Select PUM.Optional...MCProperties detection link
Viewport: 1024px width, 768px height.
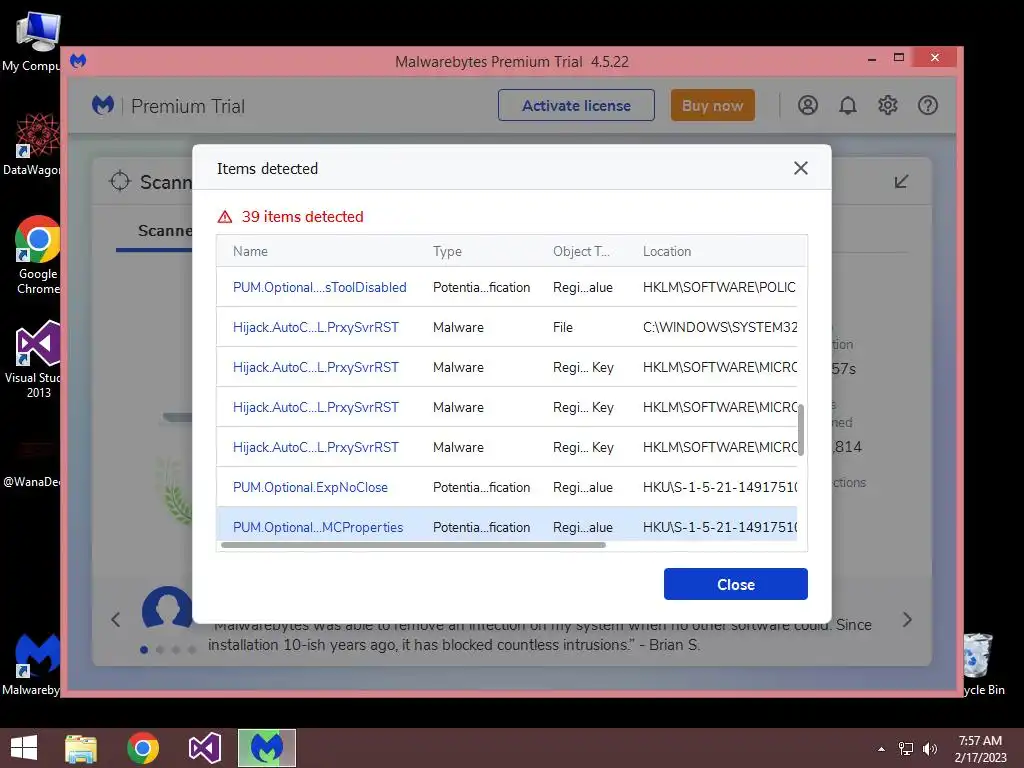coord(318,527)
